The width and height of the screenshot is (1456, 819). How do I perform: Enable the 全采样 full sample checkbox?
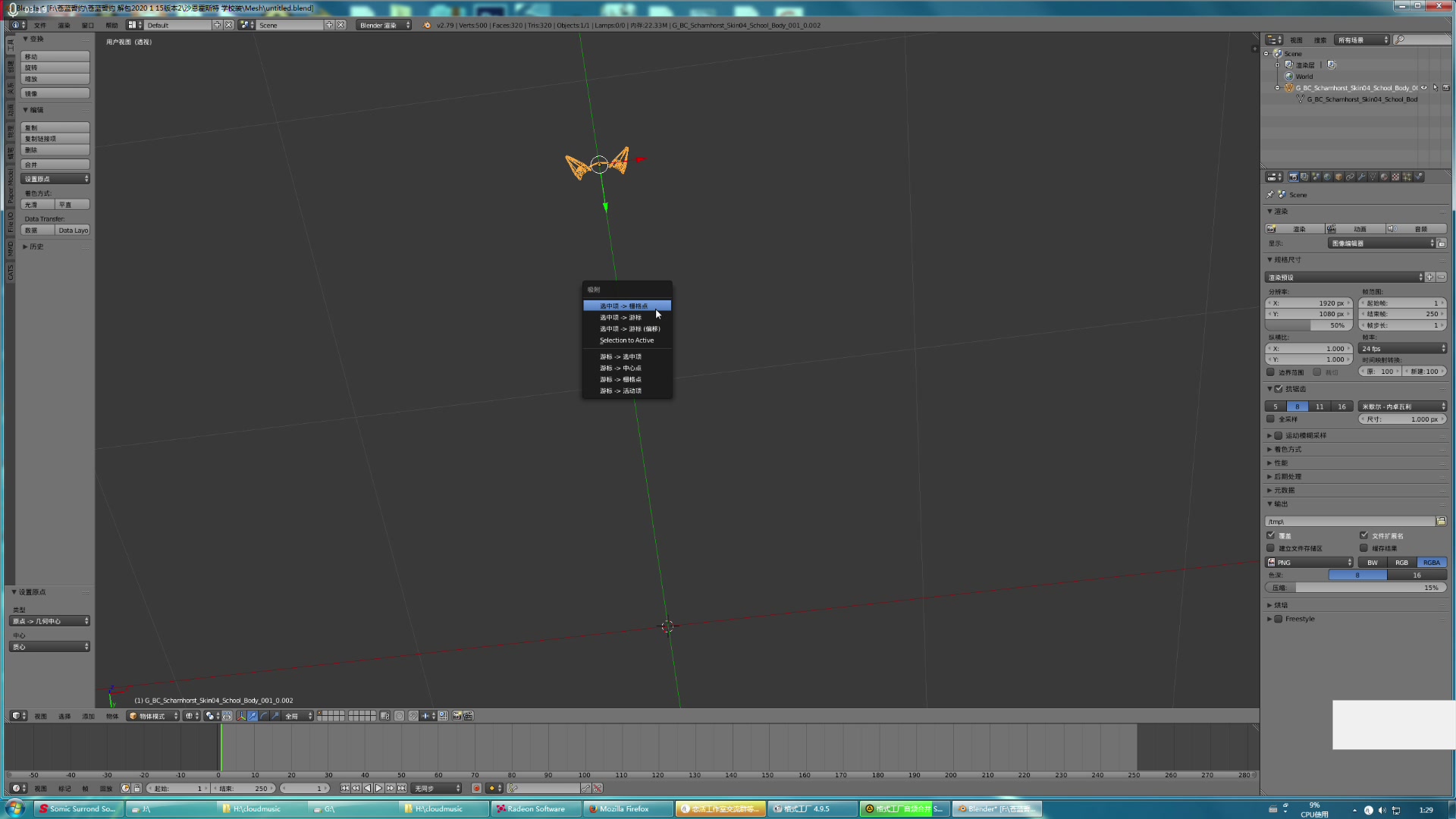click(x=1271, y=419)
